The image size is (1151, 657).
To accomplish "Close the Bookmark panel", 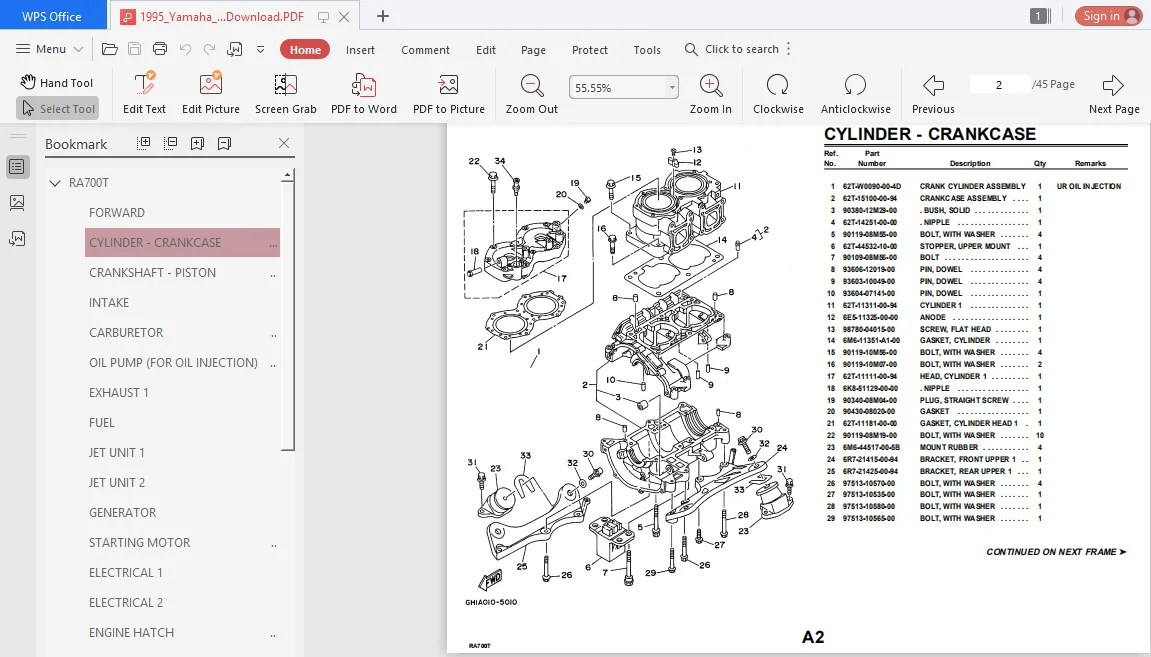I will tap(284, 143).
